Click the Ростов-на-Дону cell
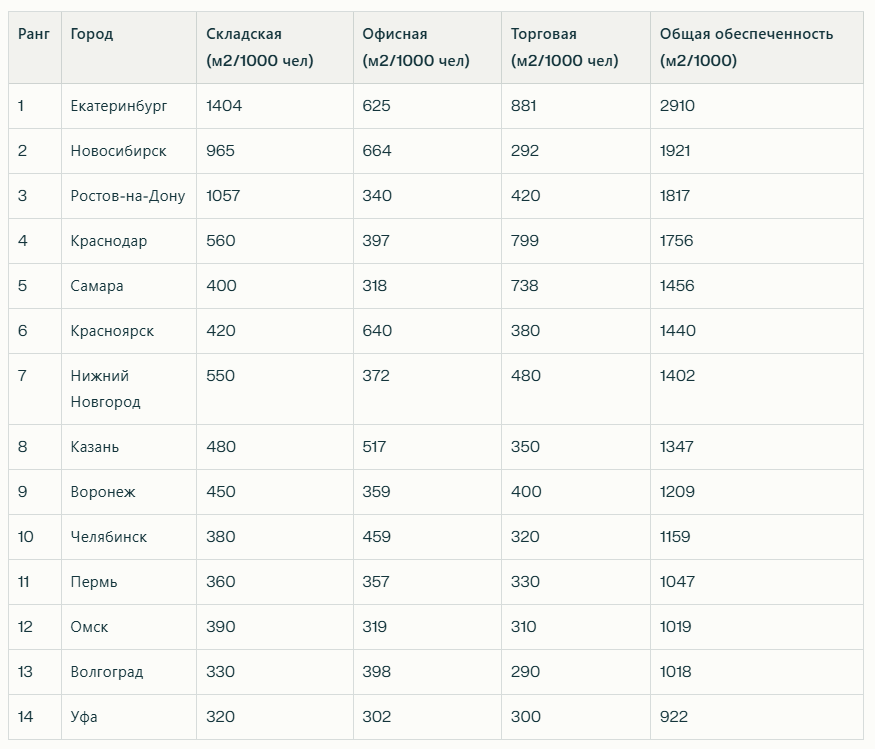Viewport: 875px width, 749px height. (128, 196)
